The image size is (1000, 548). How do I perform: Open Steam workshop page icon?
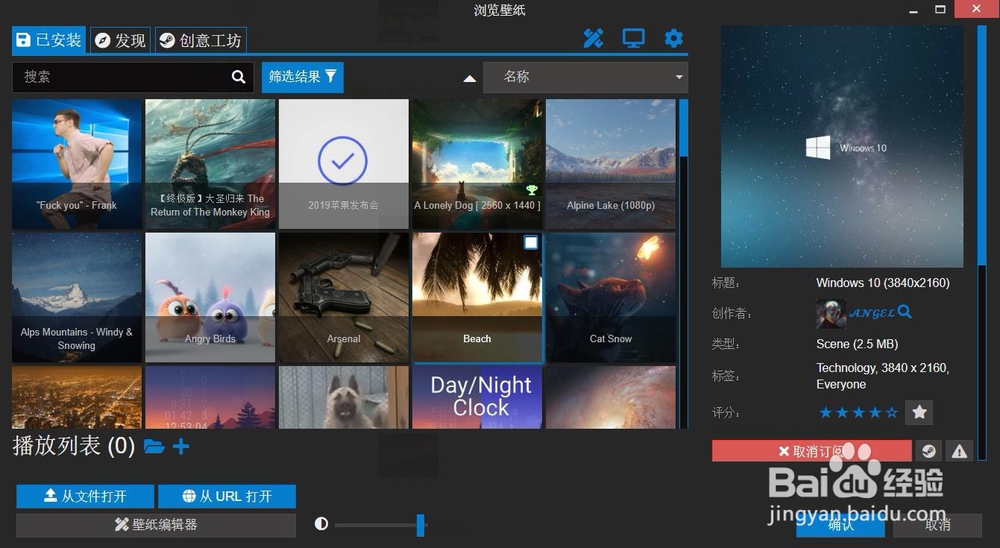[x=929, y=451]
